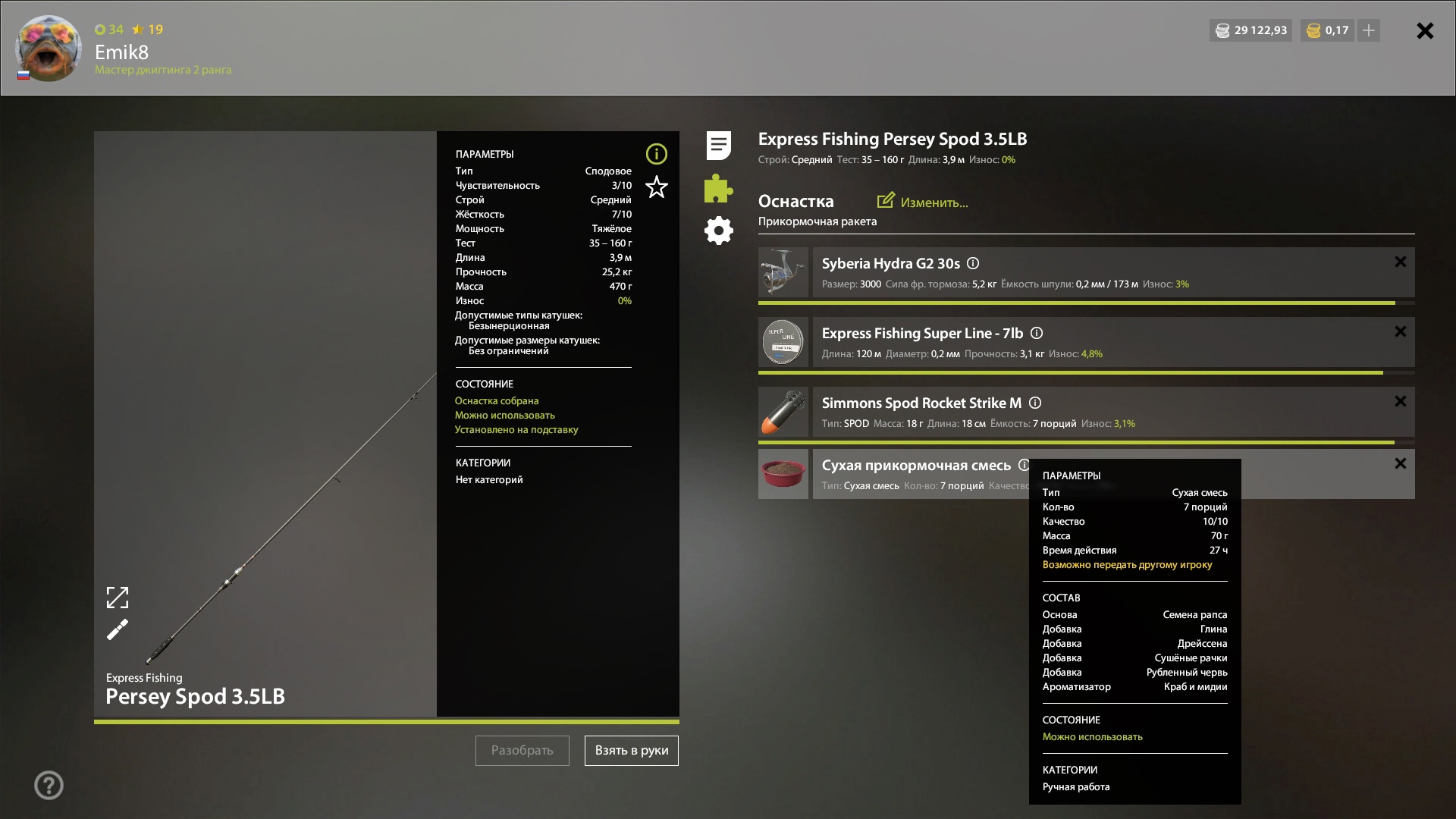Click the silver coins balance 29 122,93
Image resolution: width=1456 pixels, height=819 pixels.
click(1251, 30)
